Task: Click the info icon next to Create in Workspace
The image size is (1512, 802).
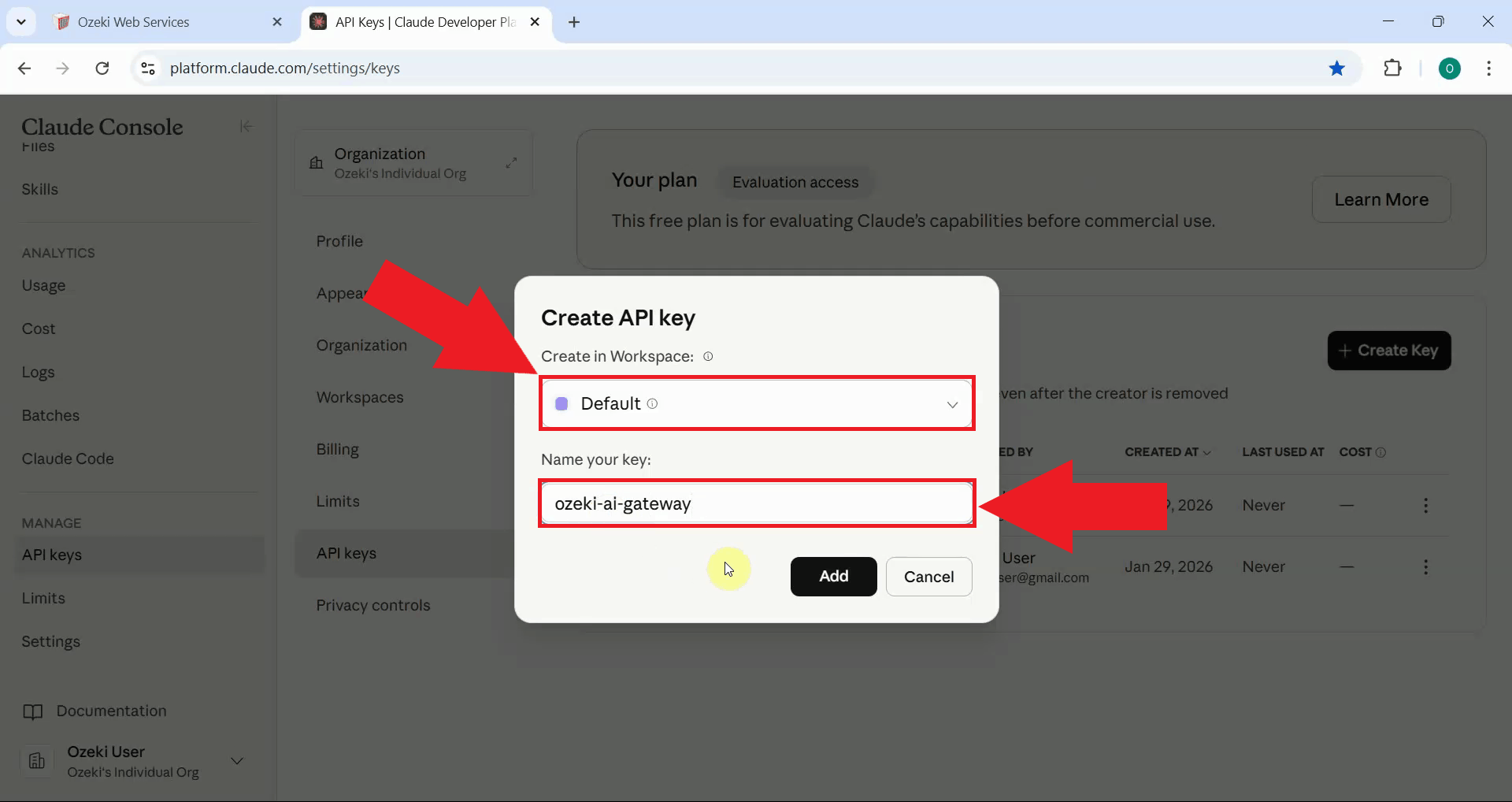Action: [x=708, y=356]
